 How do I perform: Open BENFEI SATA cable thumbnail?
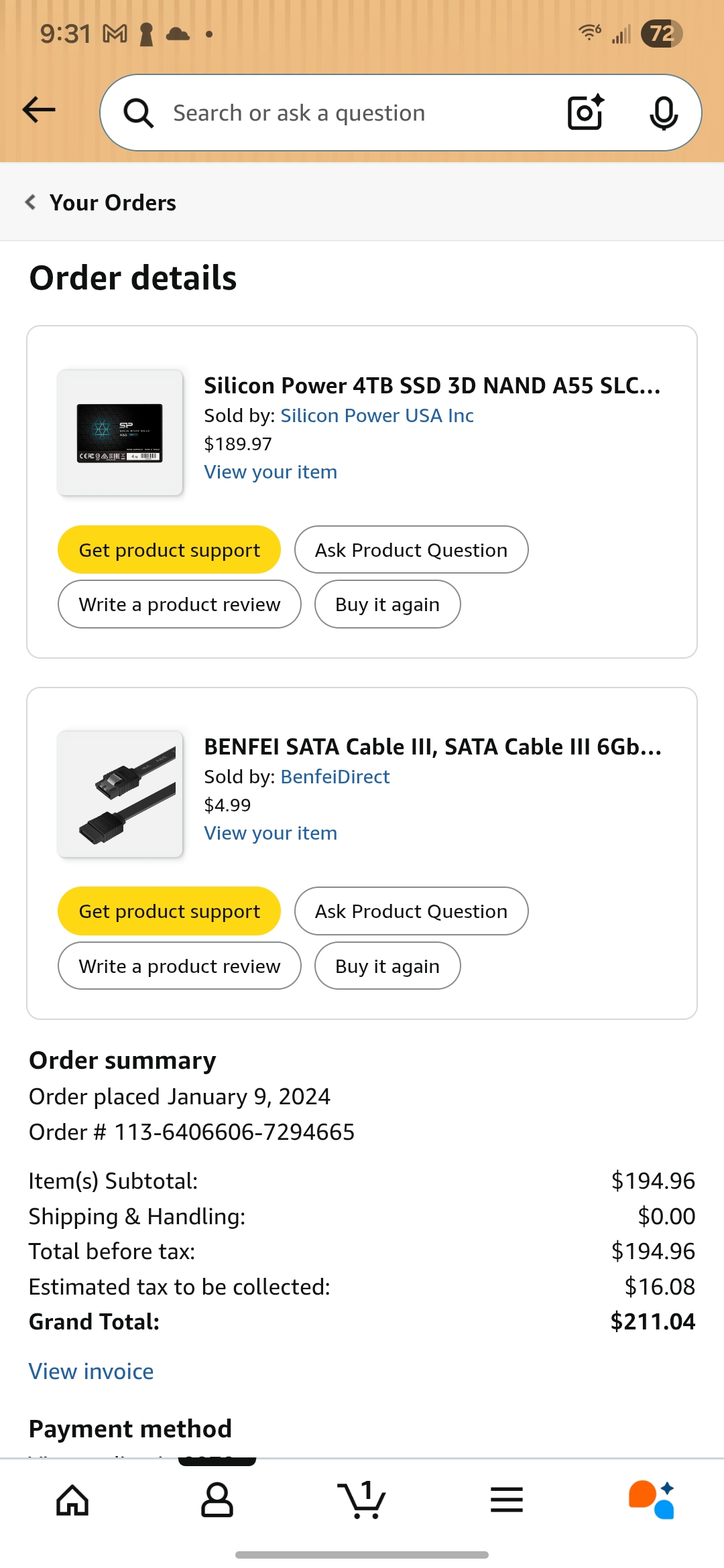(x=120, y=794)
